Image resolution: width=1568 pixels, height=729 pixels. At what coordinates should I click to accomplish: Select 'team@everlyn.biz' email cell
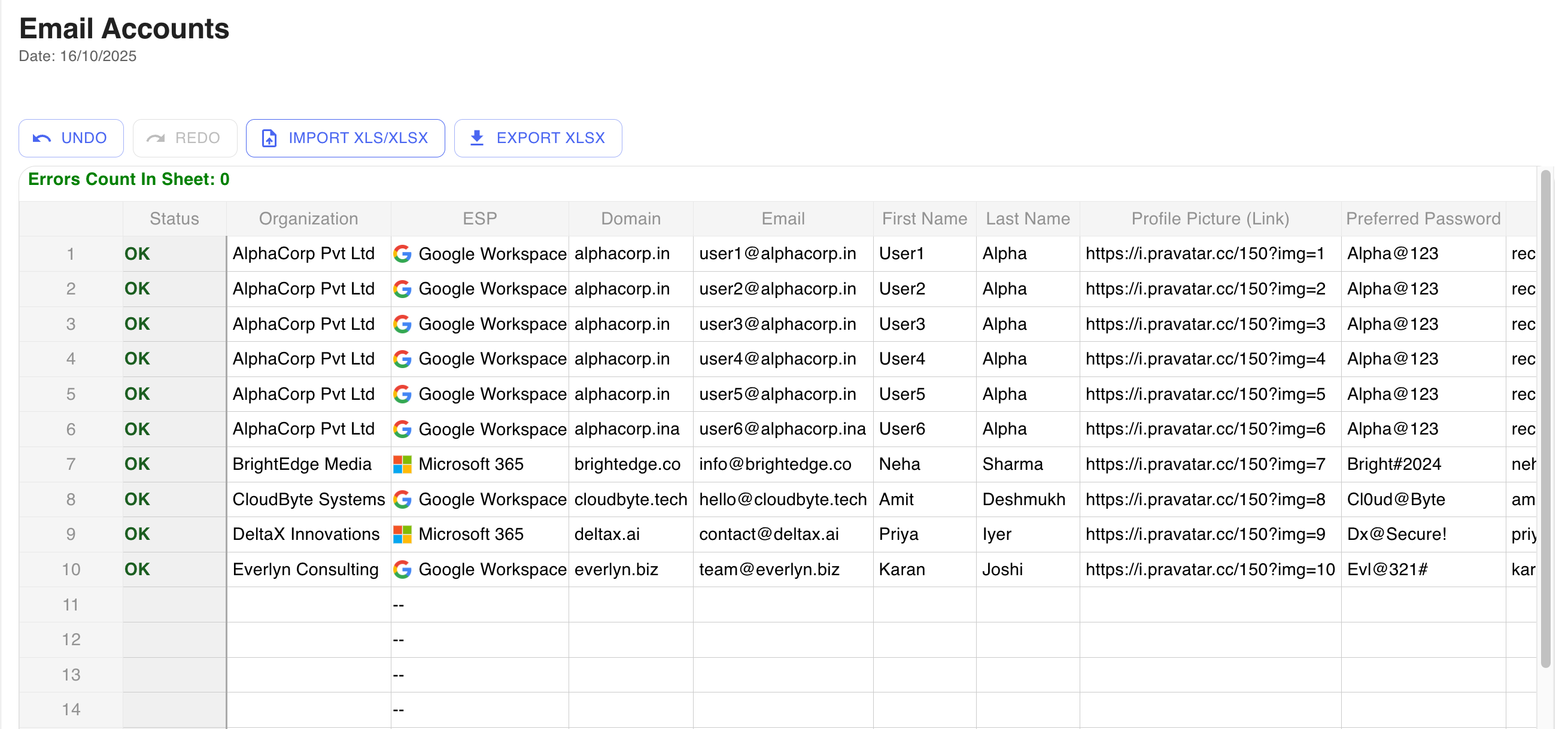(783, 570)
